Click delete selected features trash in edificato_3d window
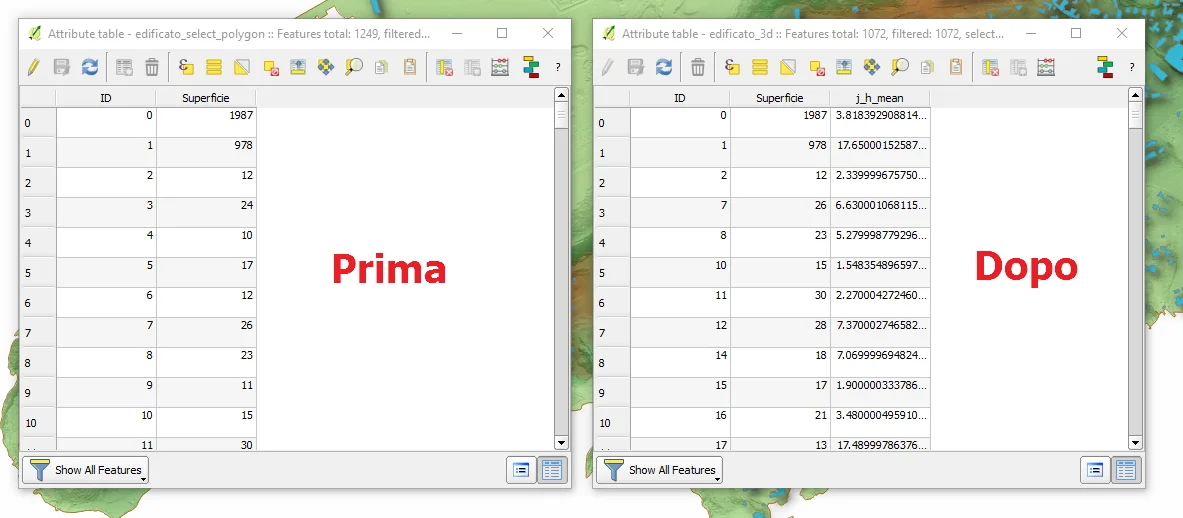 tap(698, 67)
